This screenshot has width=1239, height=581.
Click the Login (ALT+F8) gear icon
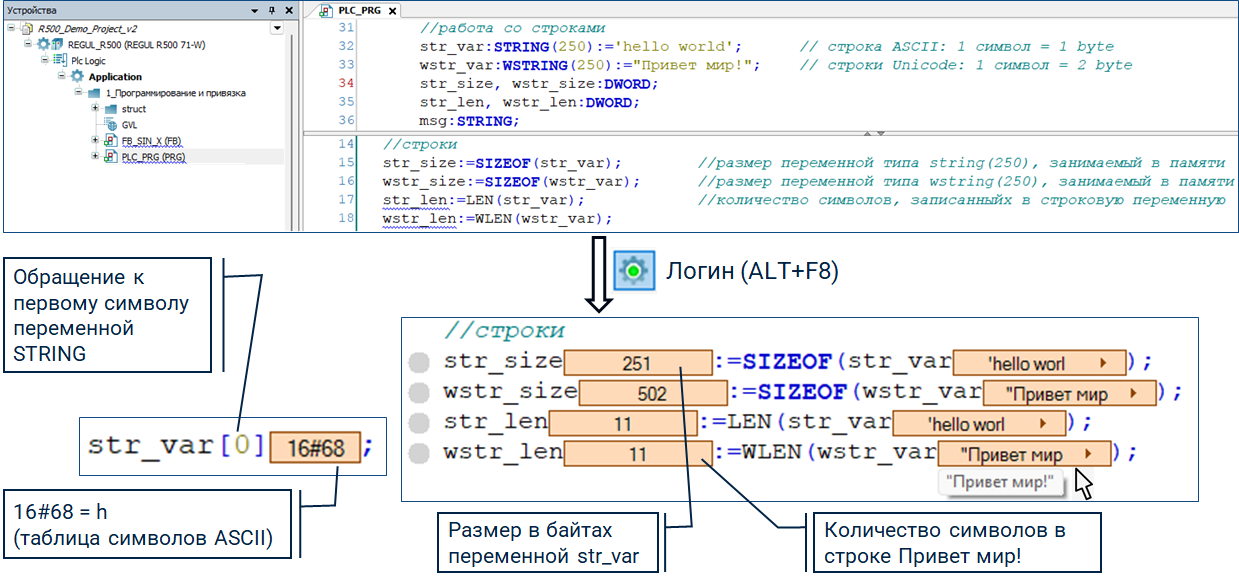(x=632, y=270)
